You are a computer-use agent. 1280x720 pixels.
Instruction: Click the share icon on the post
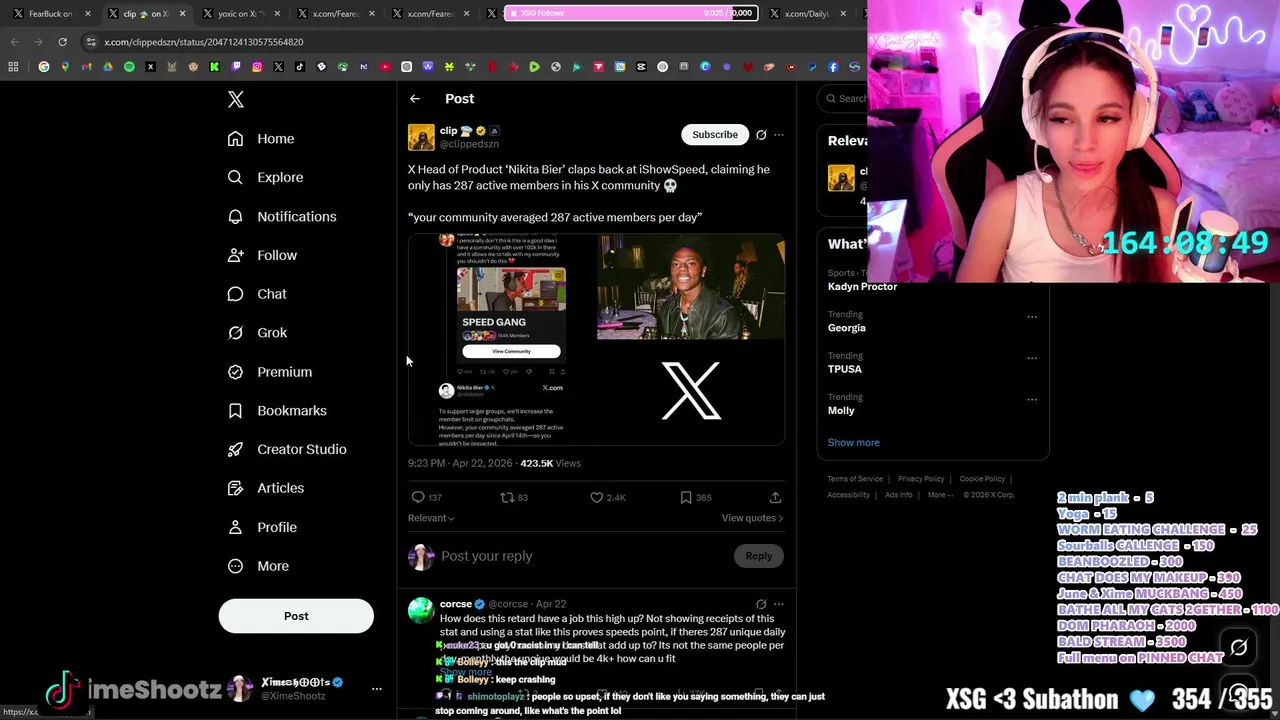[x=775, y=497]
